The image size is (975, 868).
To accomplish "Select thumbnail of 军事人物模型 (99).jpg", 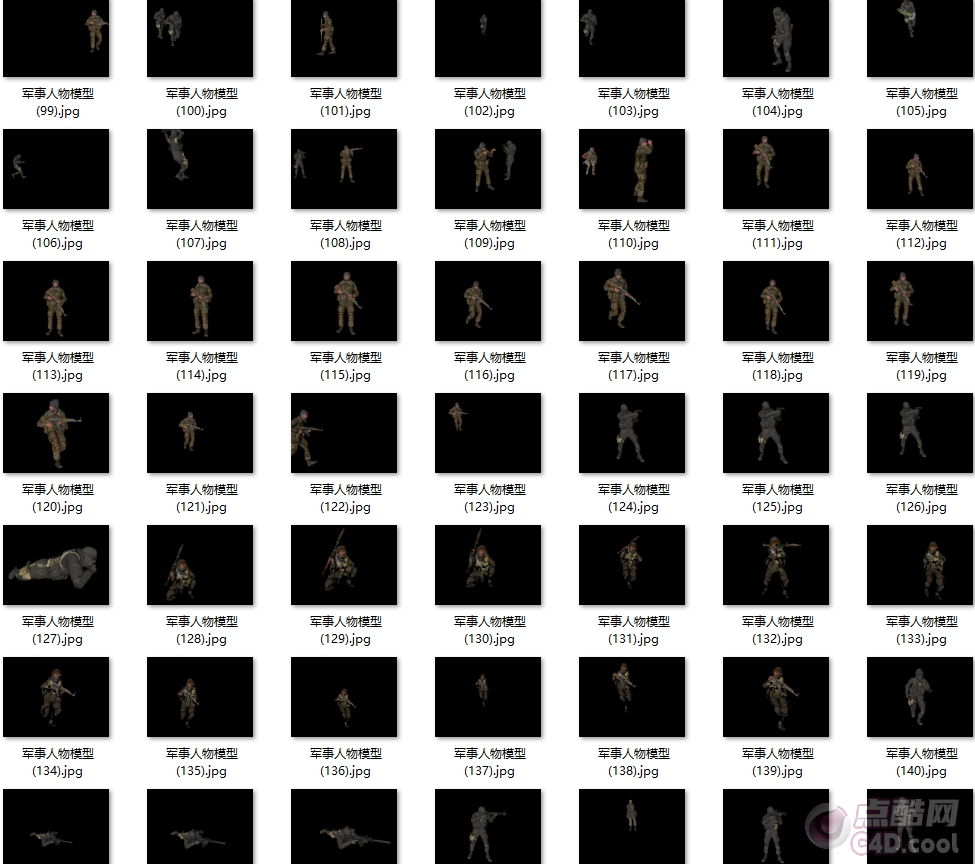I will click(x=56, y=38).
